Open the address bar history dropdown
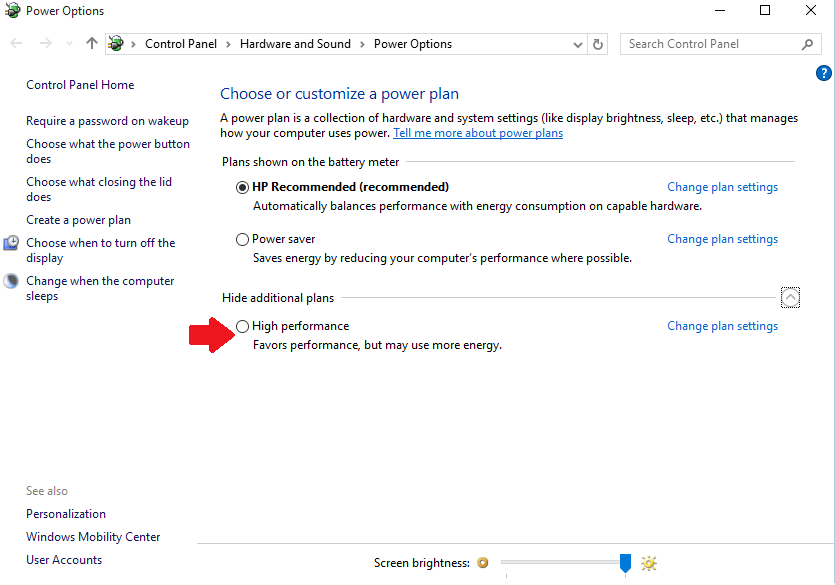The width and height of the screenshot is (835, 585). pyautogui.click(x=578, y=45)
